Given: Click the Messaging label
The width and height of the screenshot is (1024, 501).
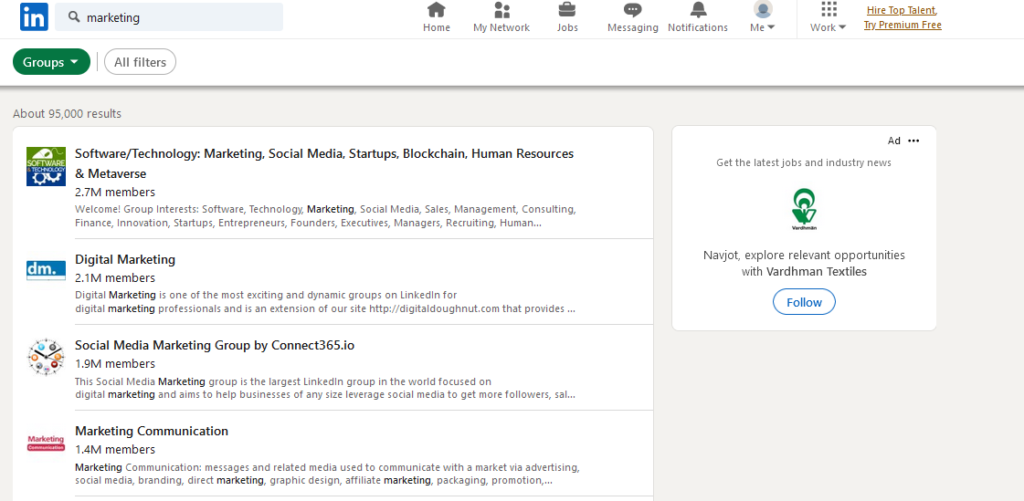Looking at the screenshot, I should 633,27.
